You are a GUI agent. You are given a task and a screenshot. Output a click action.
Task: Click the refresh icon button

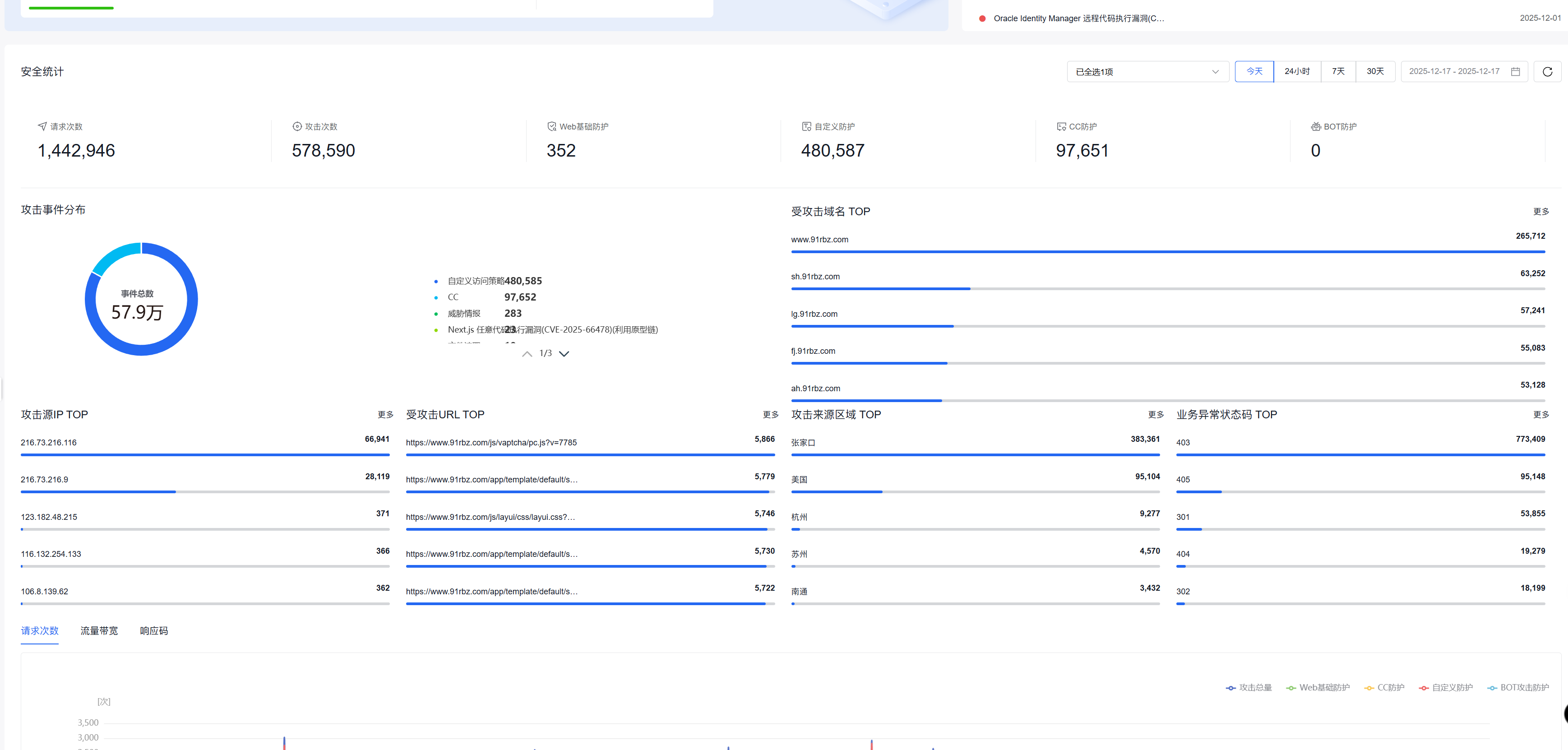click(x=1547, y=72)
